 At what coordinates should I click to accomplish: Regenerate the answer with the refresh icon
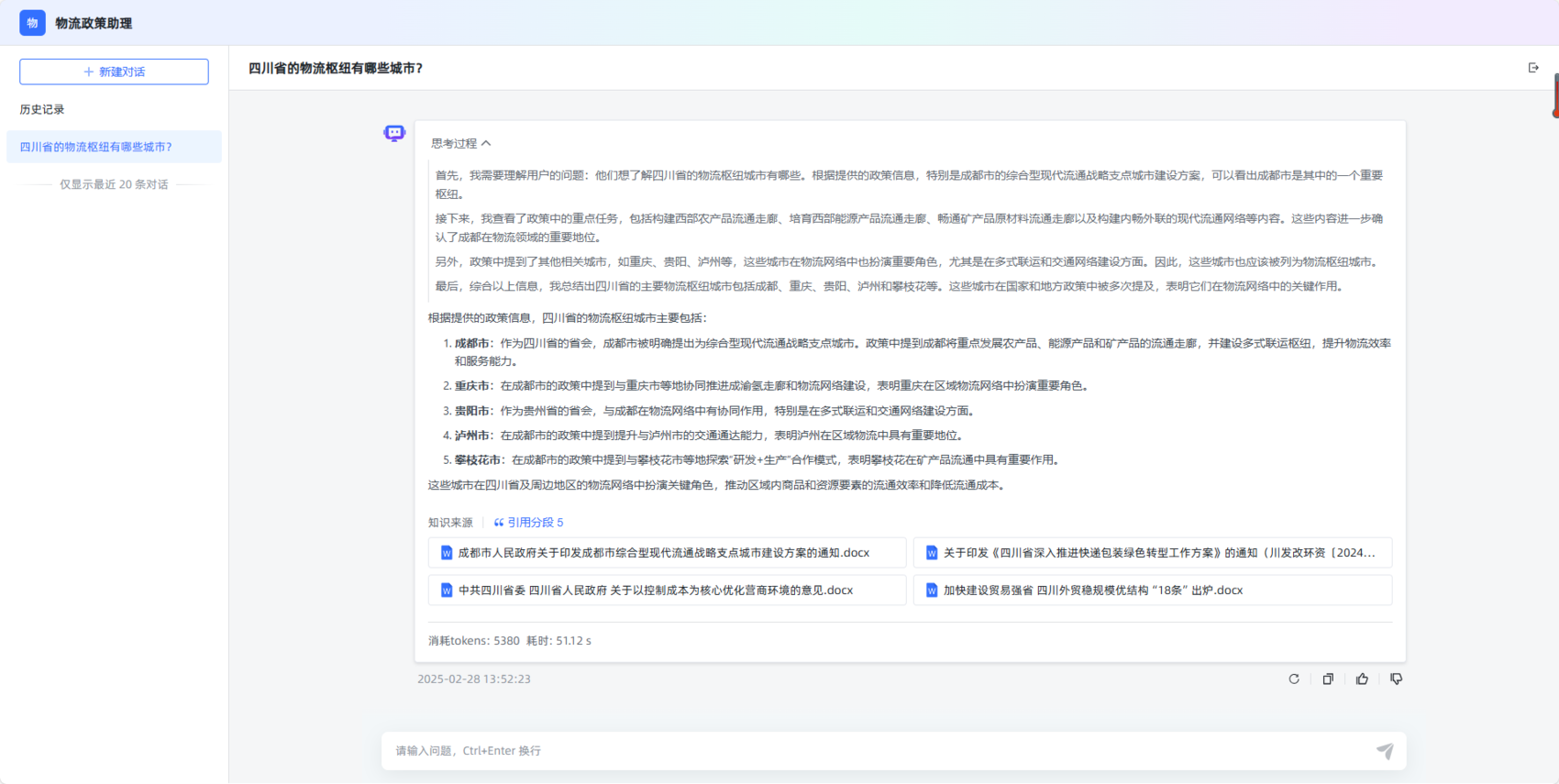(x=1294, y=679)
